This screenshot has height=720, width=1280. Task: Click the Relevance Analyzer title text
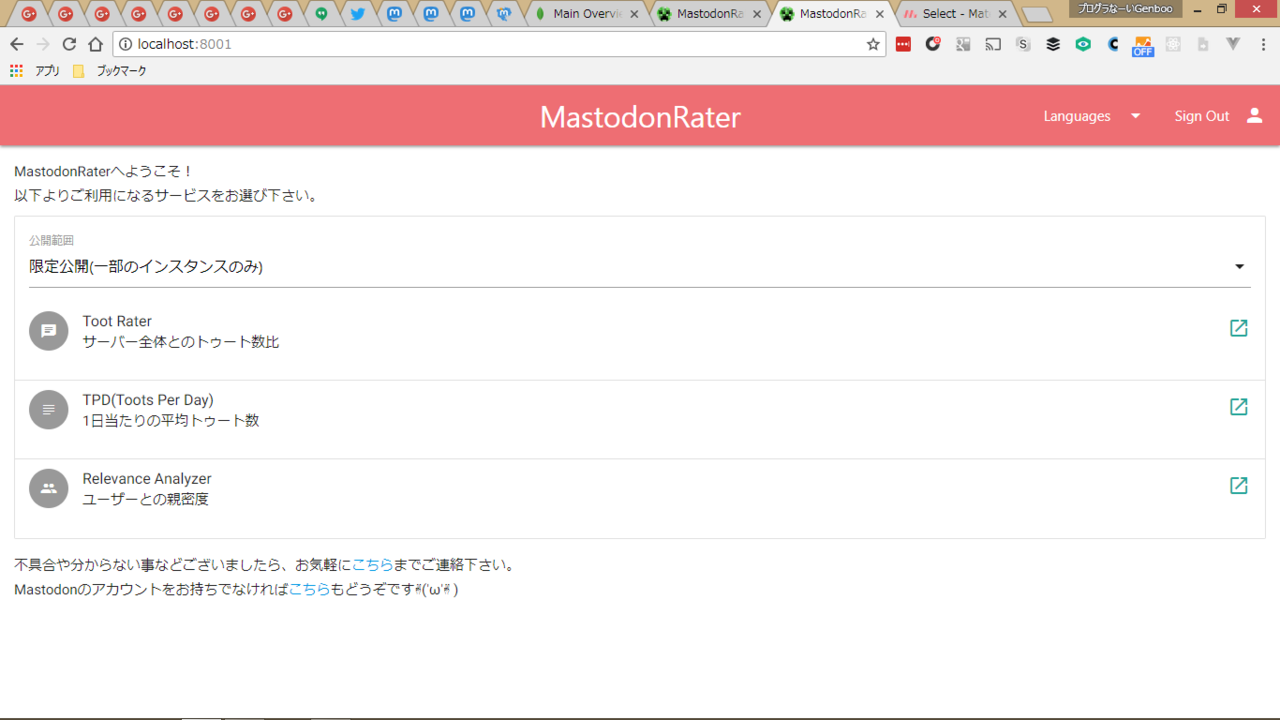click(147, 479)
